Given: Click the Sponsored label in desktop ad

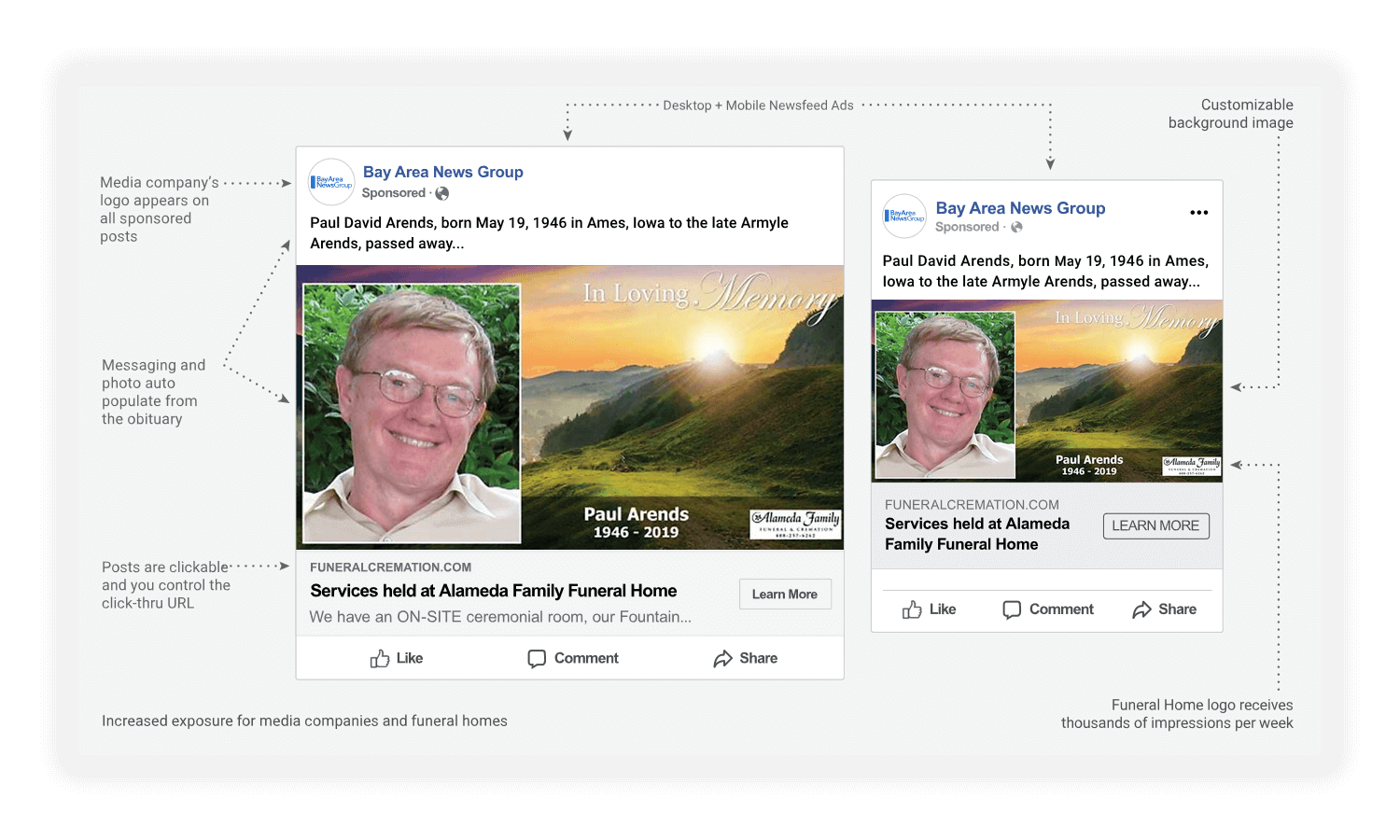Looking at the screenshot, I should (x=394, y=193).
